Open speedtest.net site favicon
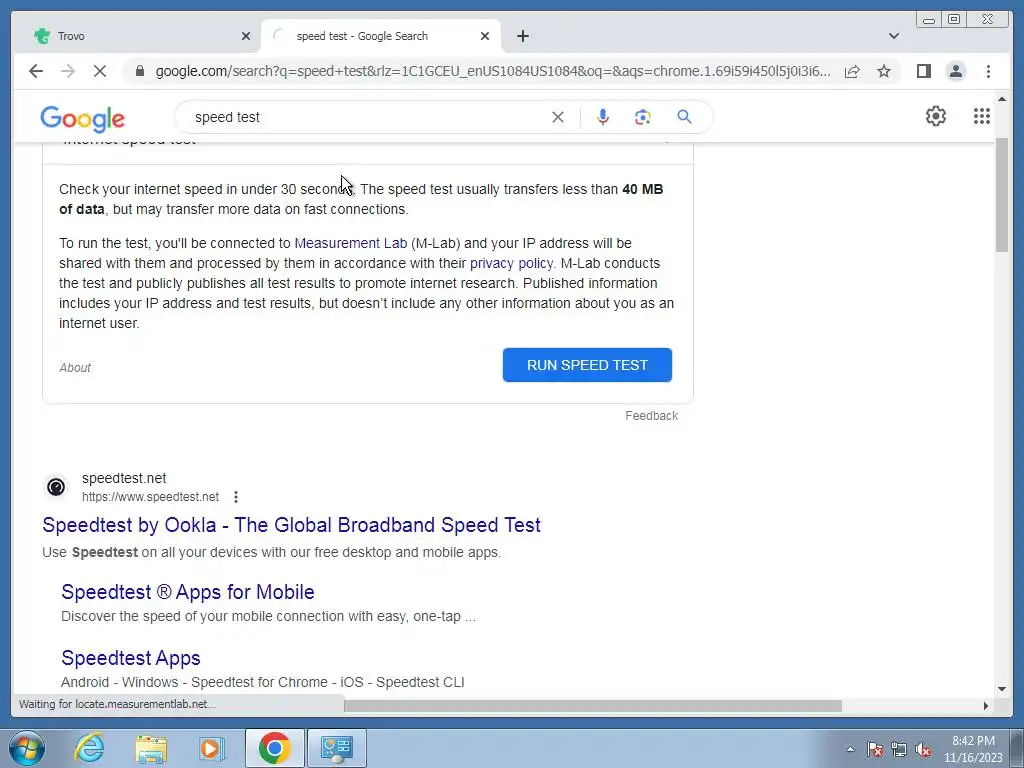 [x=56, y=487]
